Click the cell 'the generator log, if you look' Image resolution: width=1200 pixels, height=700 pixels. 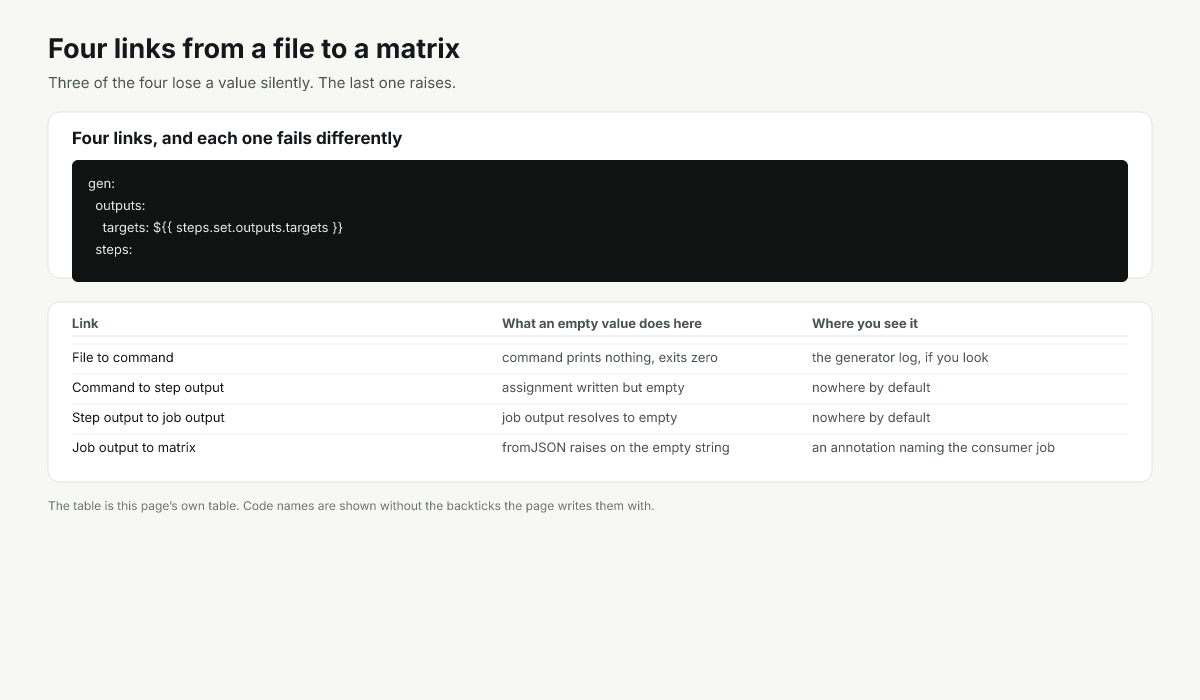pos(900,357)
